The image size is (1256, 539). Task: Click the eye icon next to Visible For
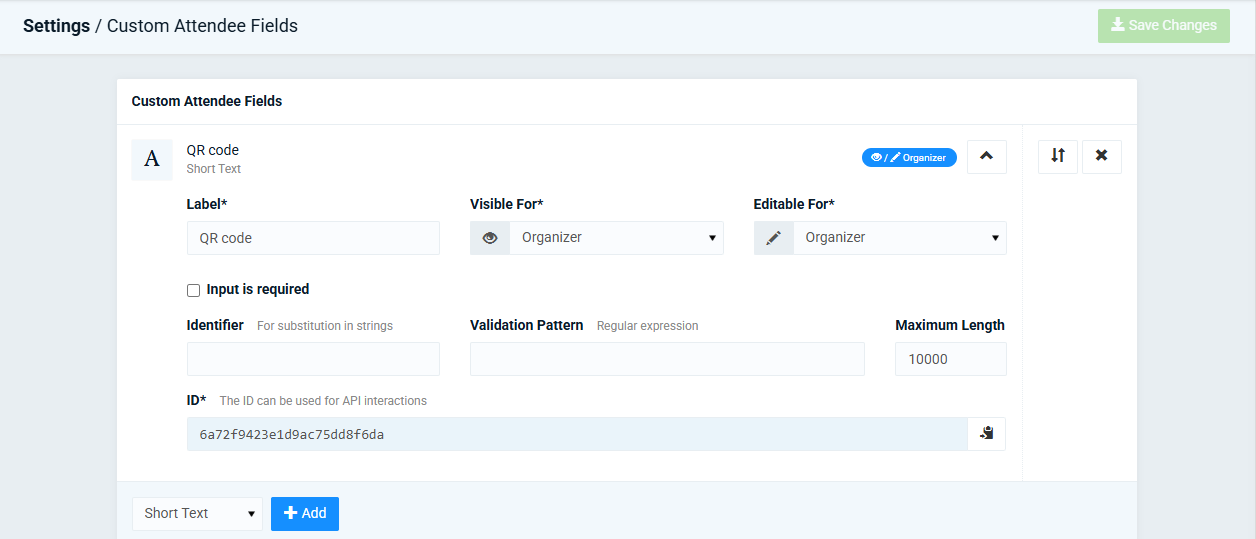click(x=490, y=238)
